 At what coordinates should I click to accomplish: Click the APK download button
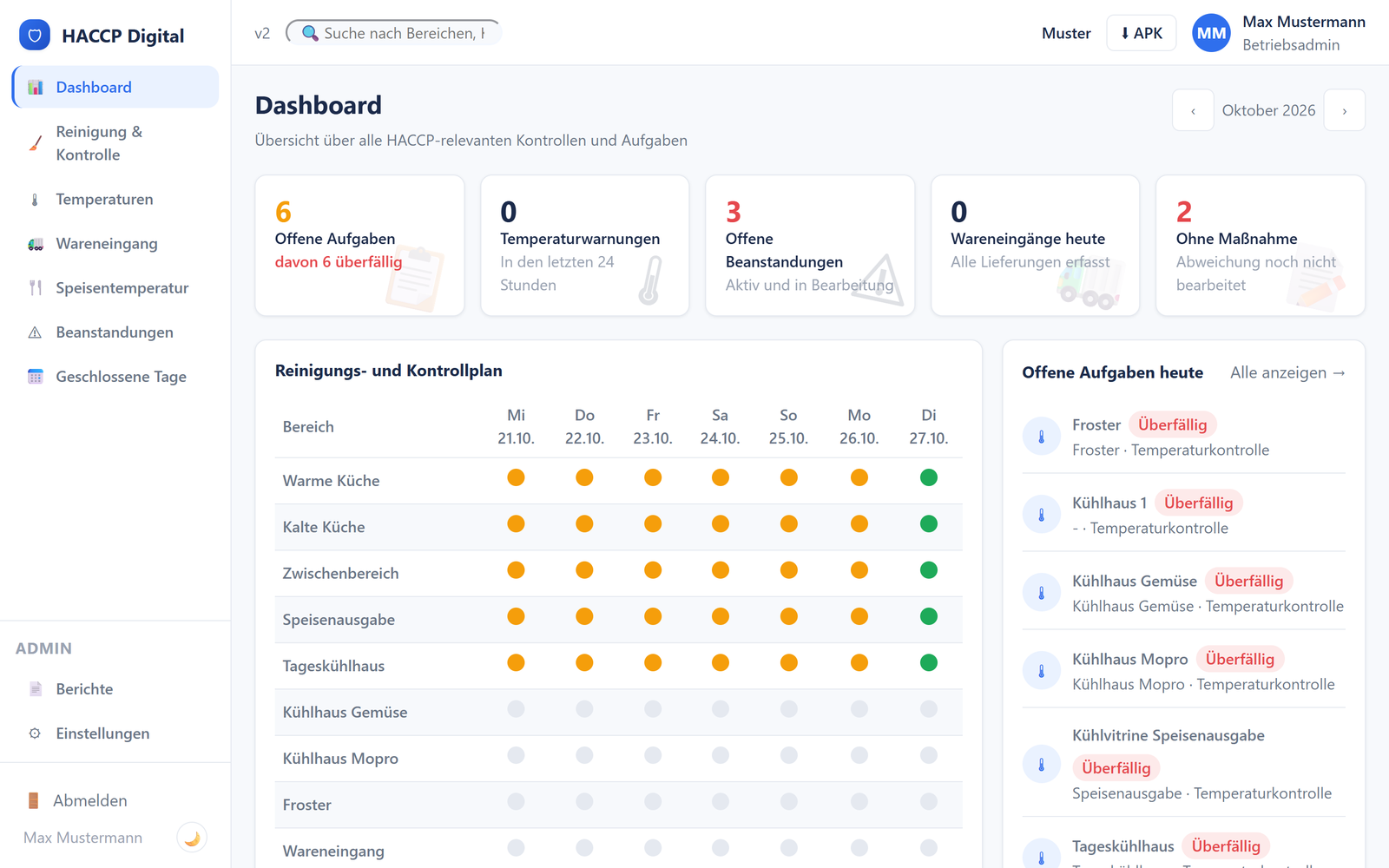click(1142, 33)
